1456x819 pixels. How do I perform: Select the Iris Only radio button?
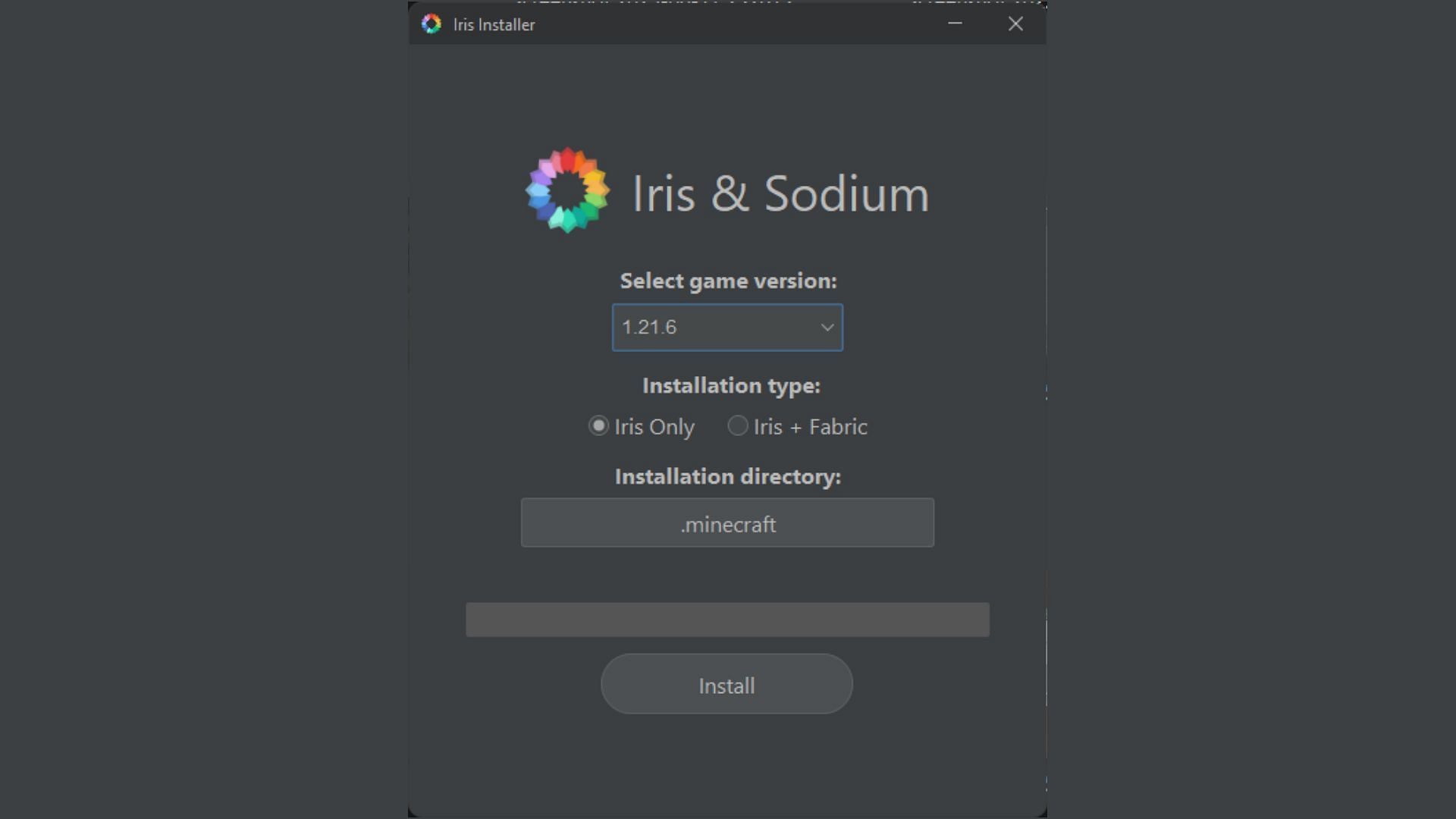pos(598,426)
